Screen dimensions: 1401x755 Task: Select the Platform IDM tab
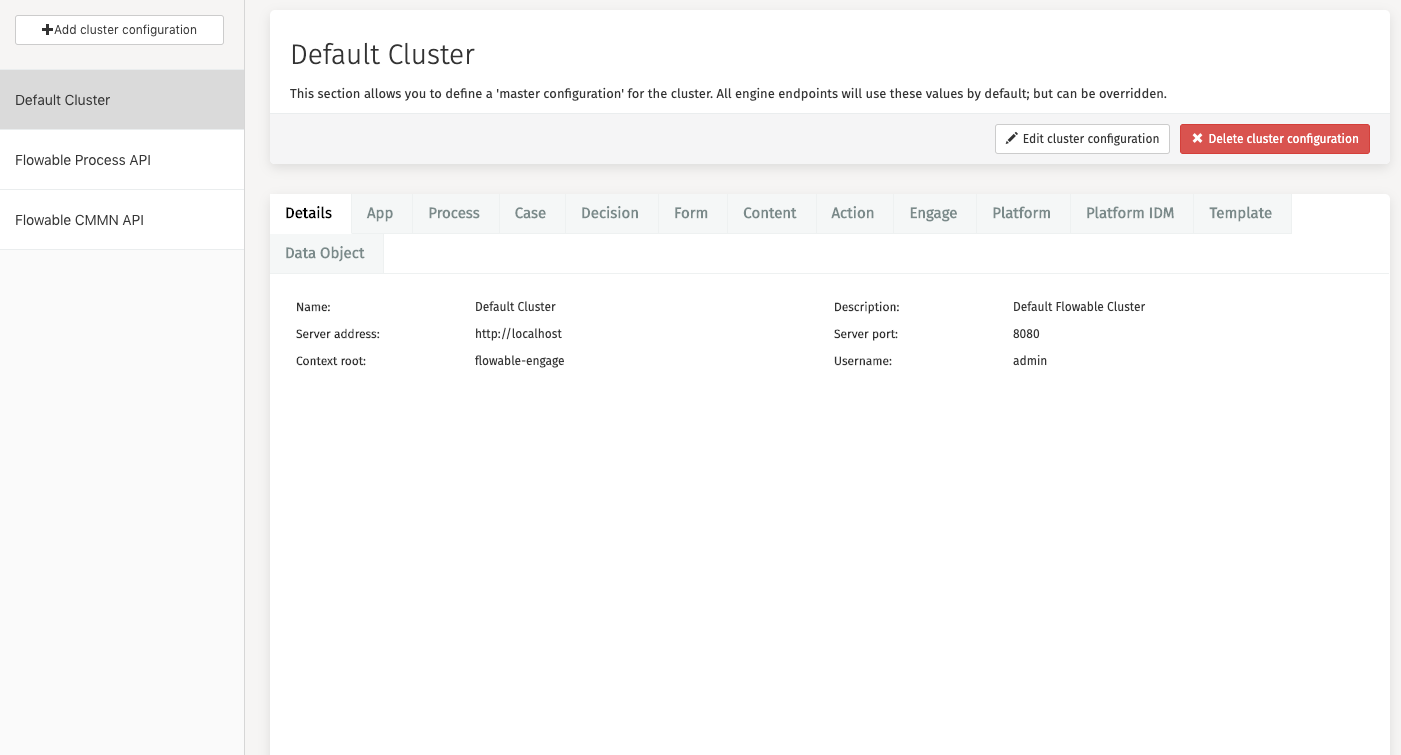point(1130,213)
